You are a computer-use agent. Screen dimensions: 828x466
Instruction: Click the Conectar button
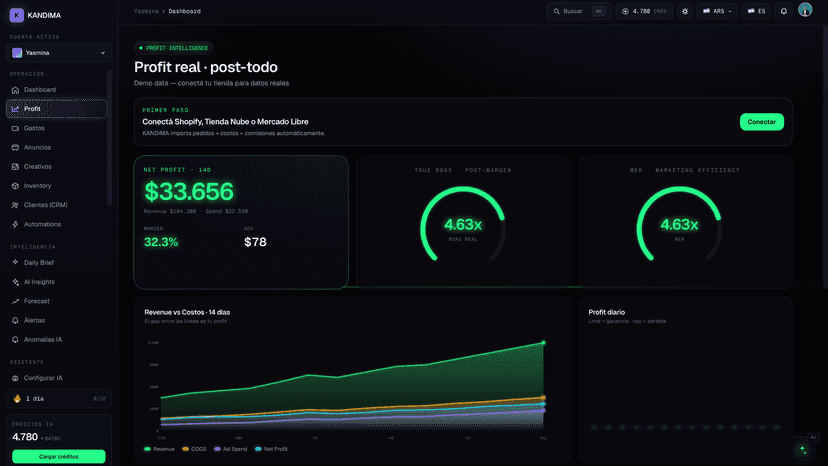point(761,122)
